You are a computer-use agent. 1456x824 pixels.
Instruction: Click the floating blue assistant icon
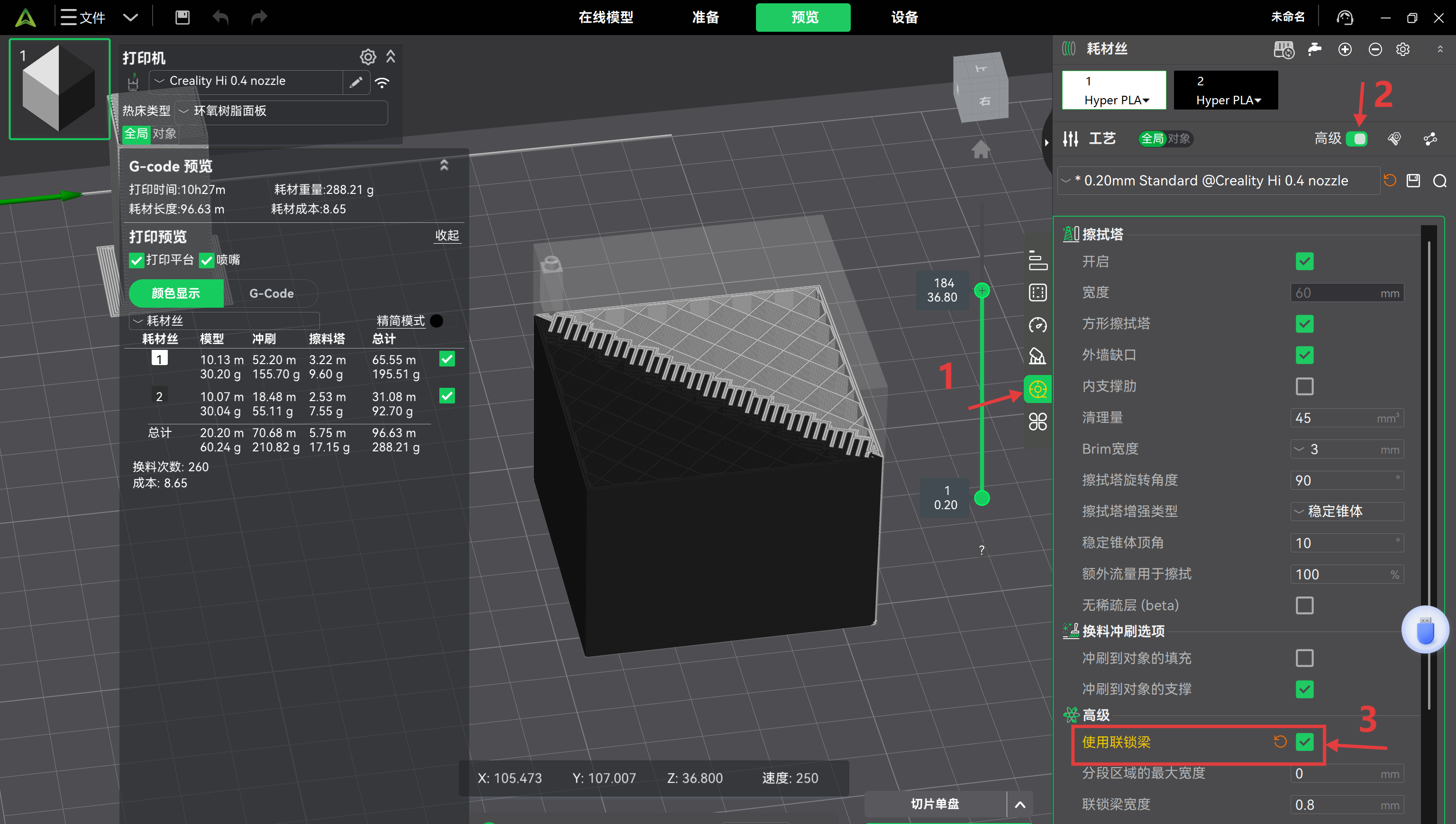point(1425,629)
